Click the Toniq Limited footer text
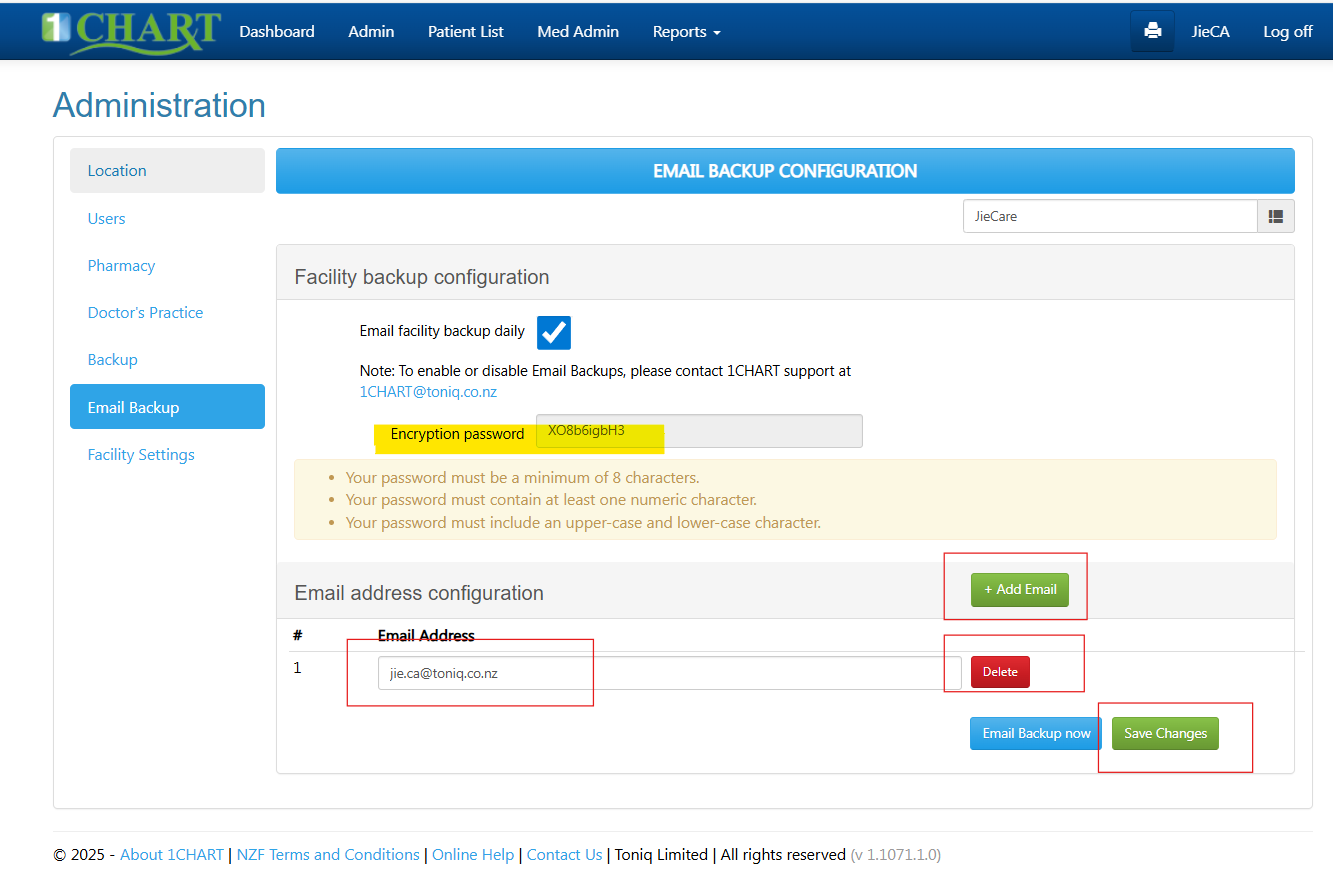Viewport: 1333px width, 893px height. 661,855
